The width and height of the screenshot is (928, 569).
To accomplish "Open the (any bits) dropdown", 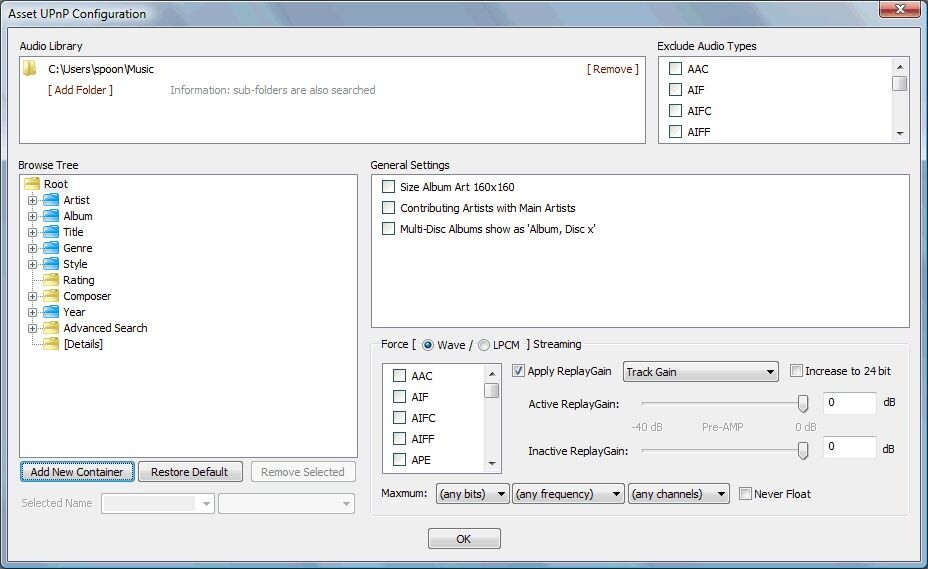I will pyautogui.click(x=472, y=494).
